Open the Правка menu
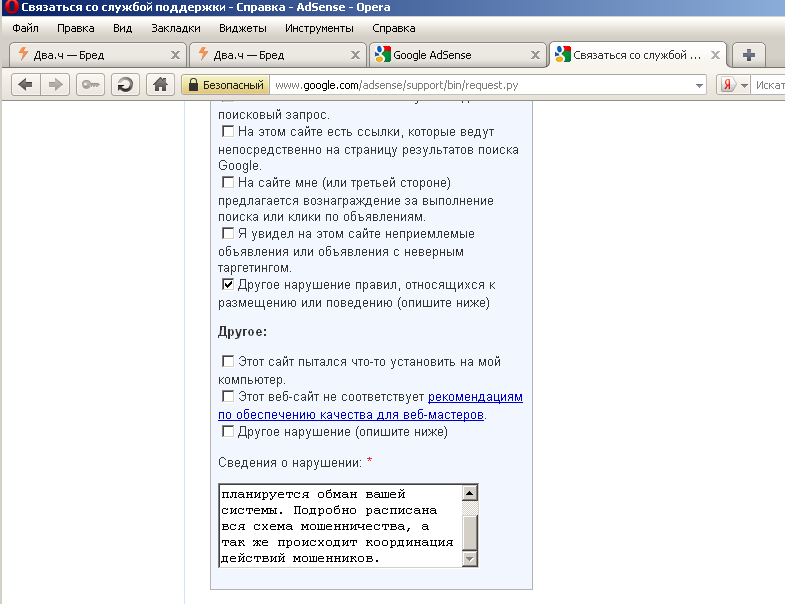This screenshot has width=785, height=604. [x=76, y=28]
